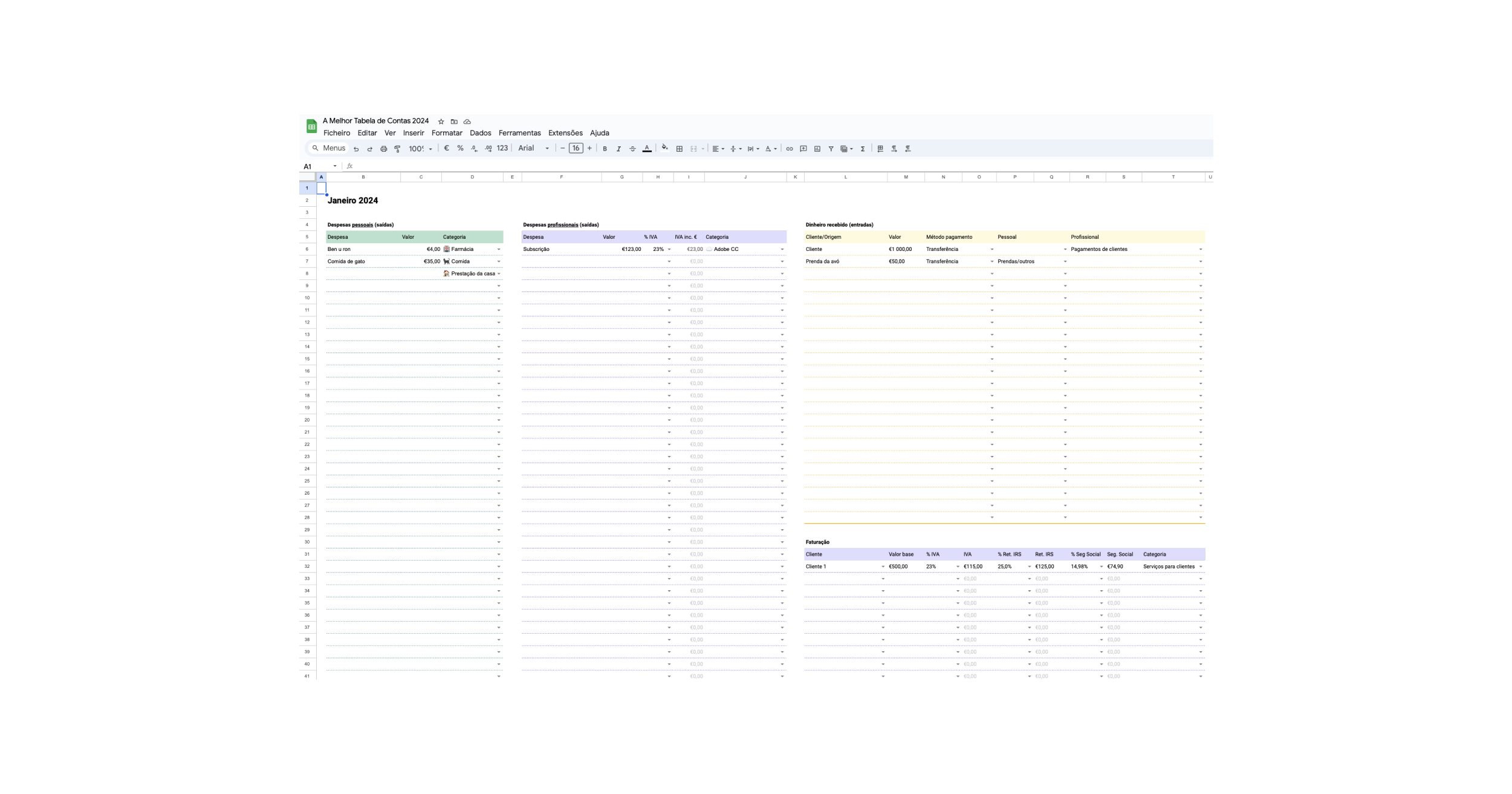Open the Arial font dropdown
This screenshot has height=794, width=1512.
pos(534,148)
